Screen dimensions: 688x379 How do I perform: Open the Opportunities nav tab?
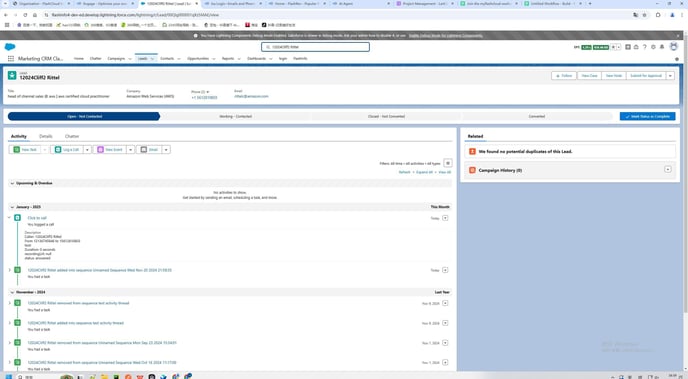198,58
